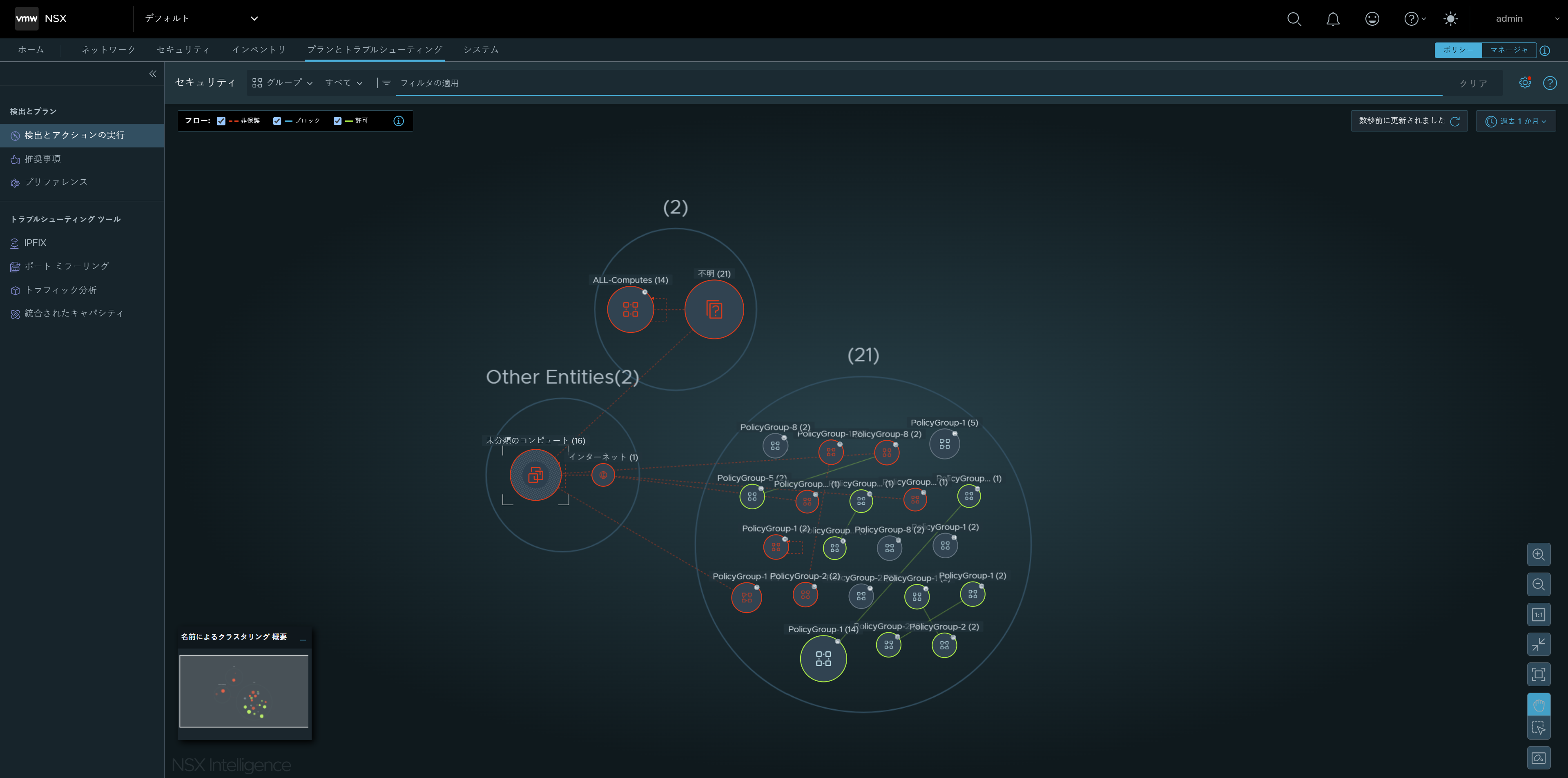Select the marquee selection tool
This screenshot has width=1568, height=778.
pyautogui.click(x=1538, y=728)
